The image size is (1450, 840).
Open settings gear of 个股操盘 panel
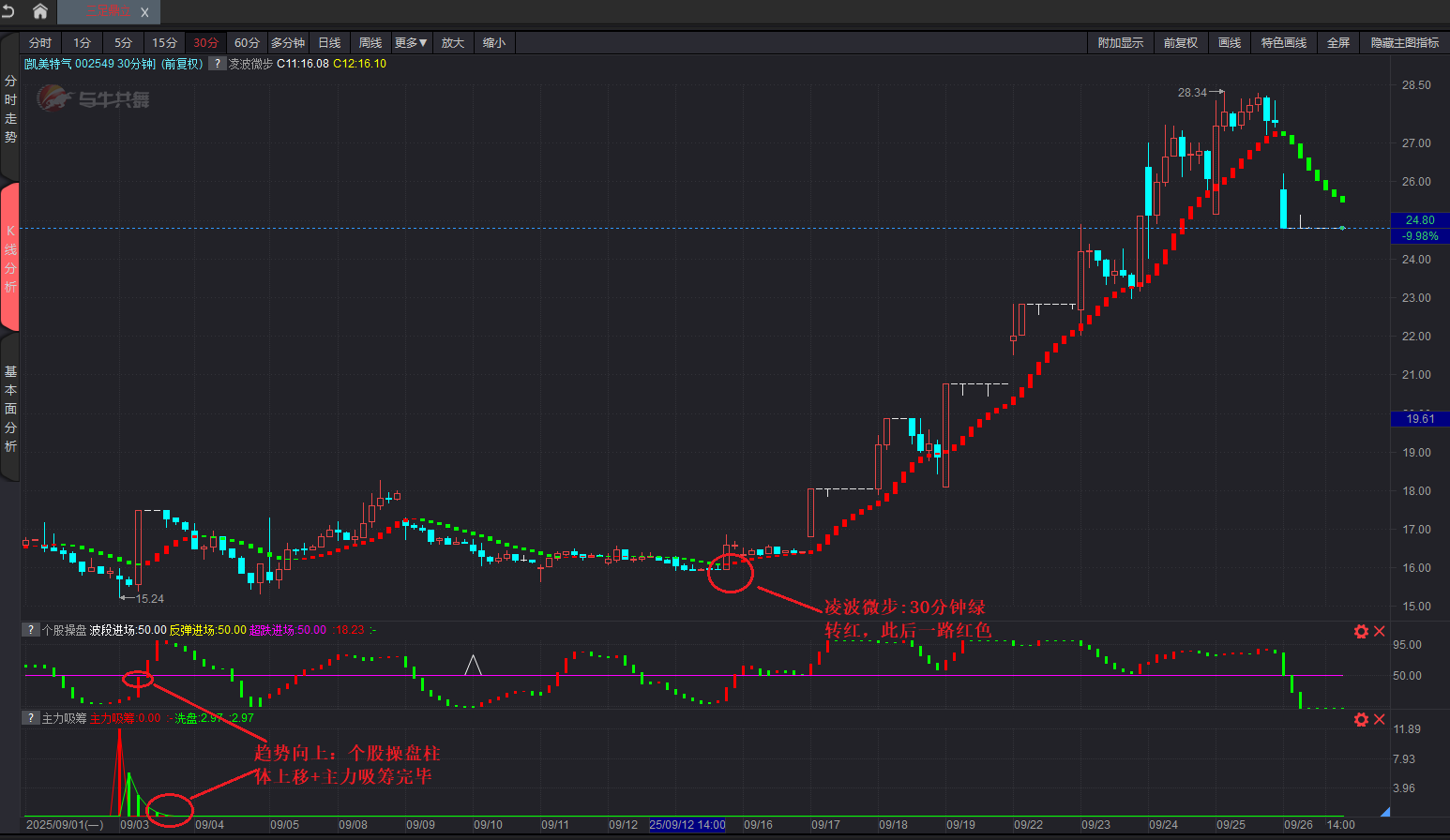(x=1361, y=631)
